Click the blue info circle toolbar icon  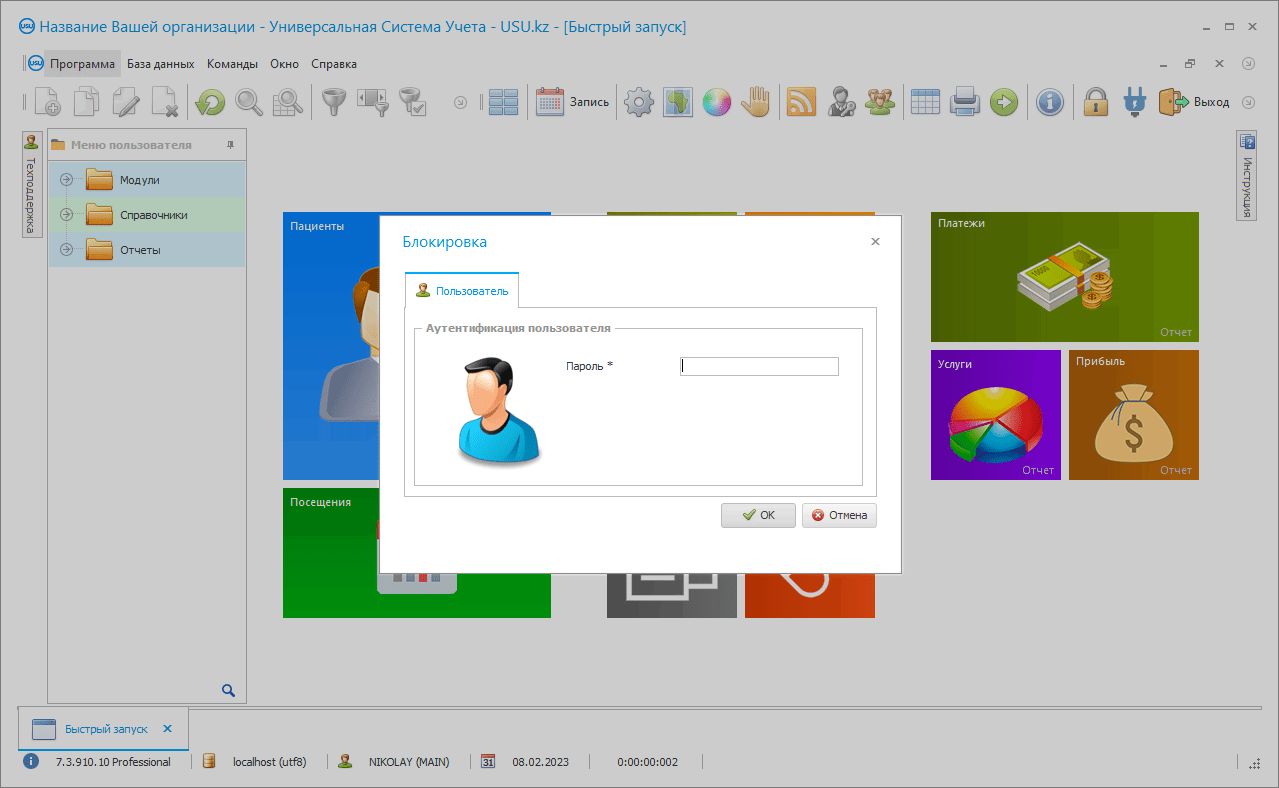coord(1049,102)
